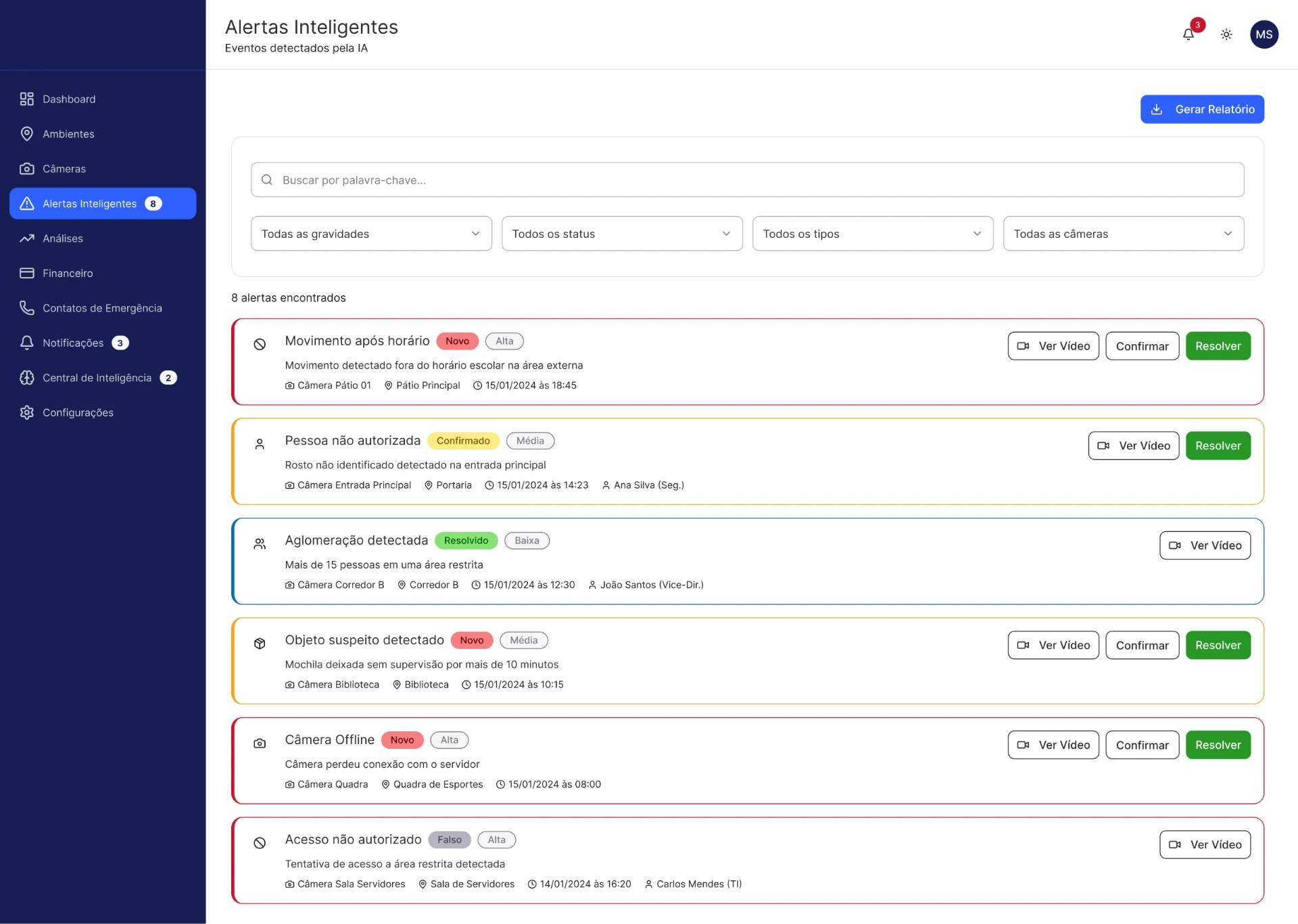This screenshot has height=924, width=1298.
Task: Click the Carlos Mendes (TI) text
Action: [x=699, y=884]
